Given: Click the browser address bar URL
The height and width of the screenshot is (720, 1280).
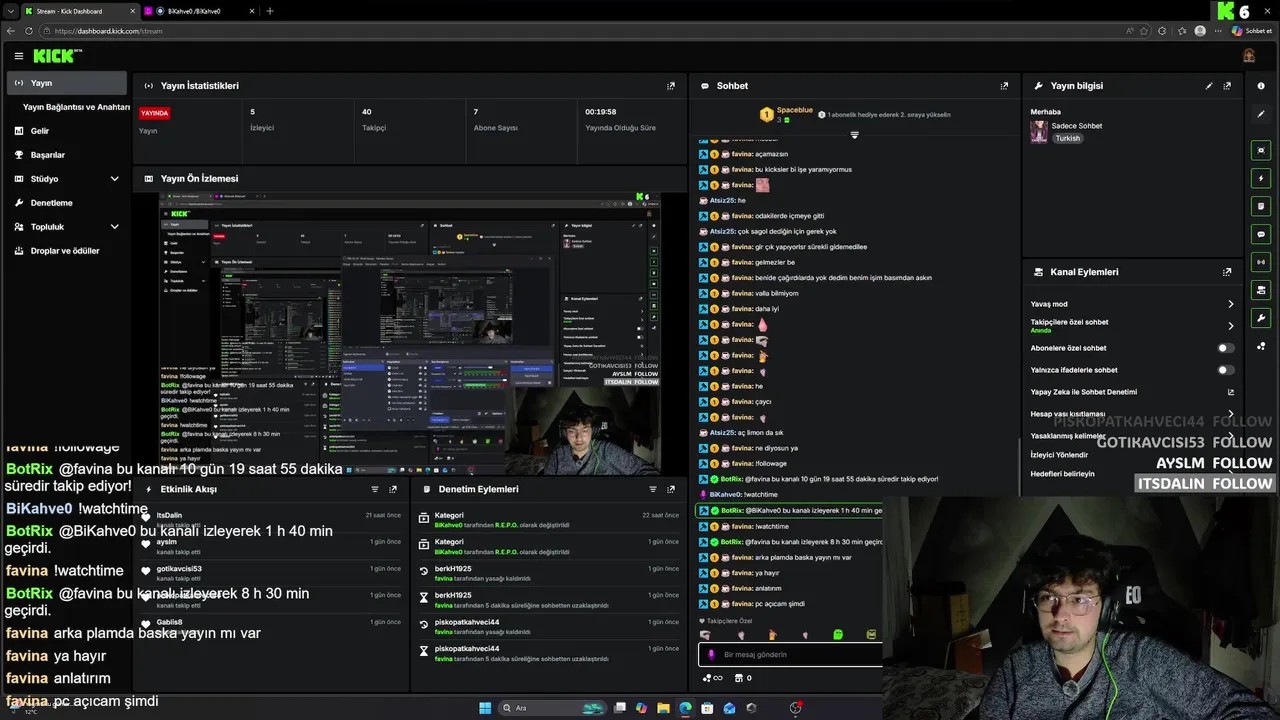Looking at the screenshot, I should (x=108, y=31).
